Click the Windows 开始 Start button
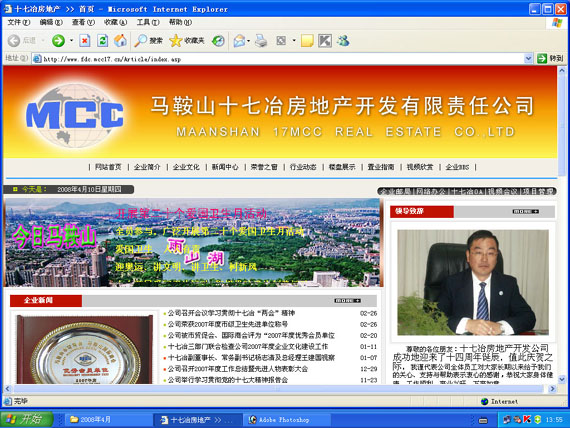570x428 pixels. 27,419
